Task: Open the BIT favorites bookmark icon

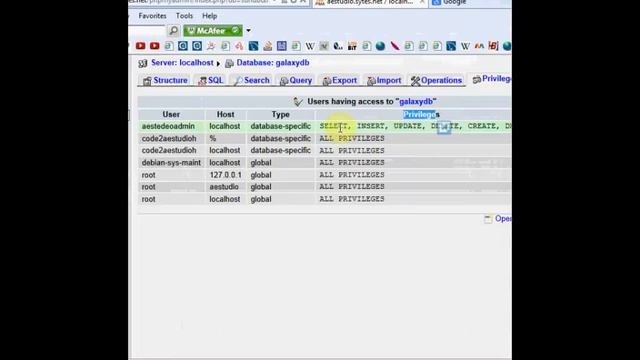Action: click(352, 46)
